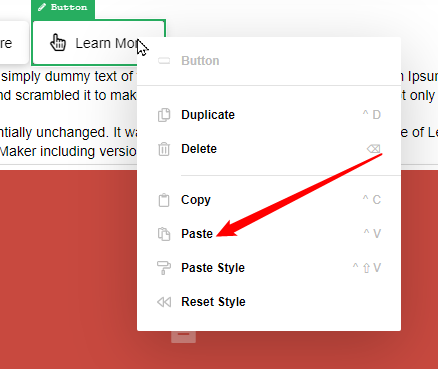Image resolution: width=438 pixels, height=369 pixels.
Task: Click the ^ D shortcut hint
Action: (x=372, y=115)
